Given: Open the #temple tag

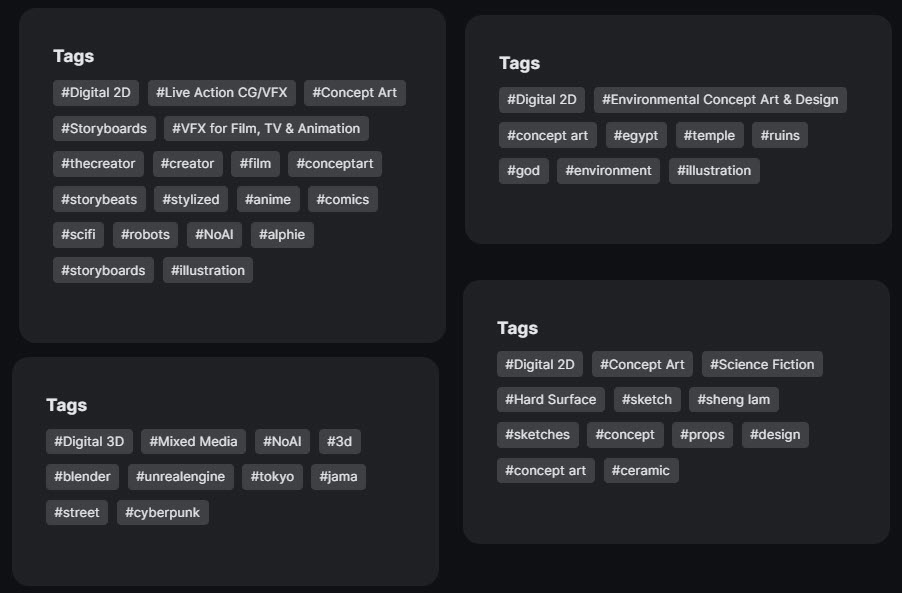Looking at the screenshot, I should tap(709, 135).
